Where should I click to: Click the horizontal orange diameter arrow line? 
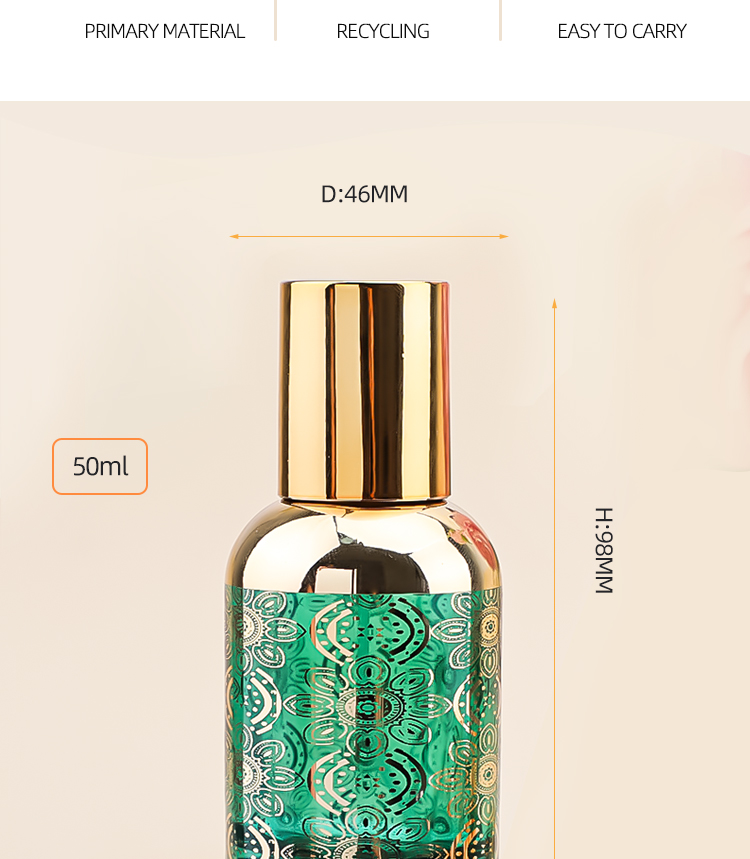coord(369,237)
